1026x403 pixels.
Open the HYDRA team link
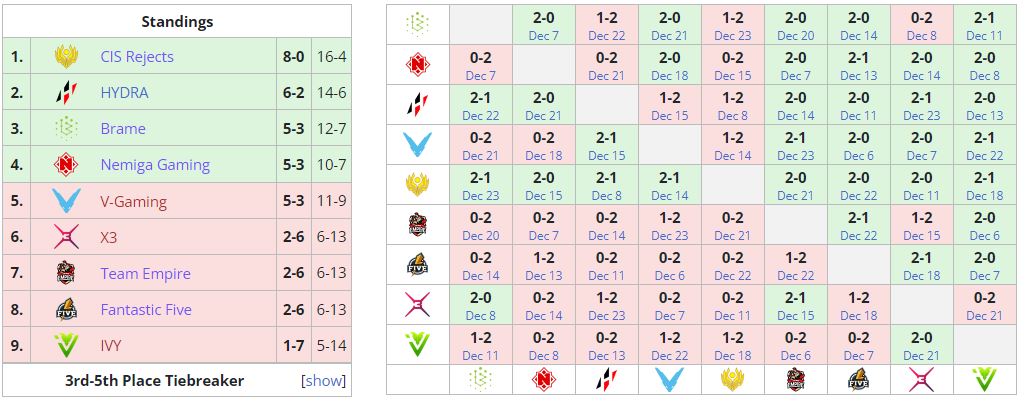(124, 93)
